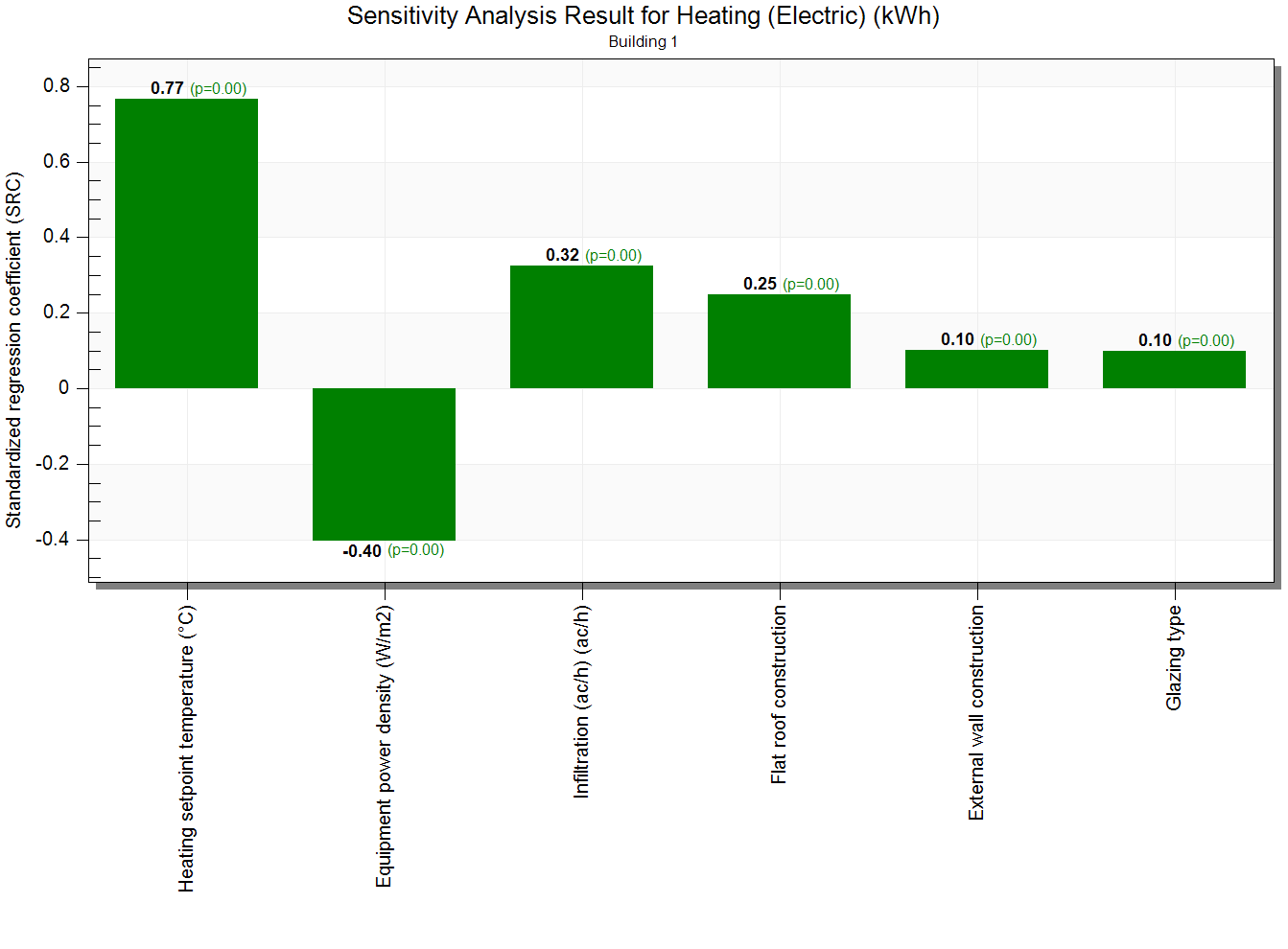
Task: Click the 'Equipment power density (W/m2)' axis label
Action: coord(384,746)
